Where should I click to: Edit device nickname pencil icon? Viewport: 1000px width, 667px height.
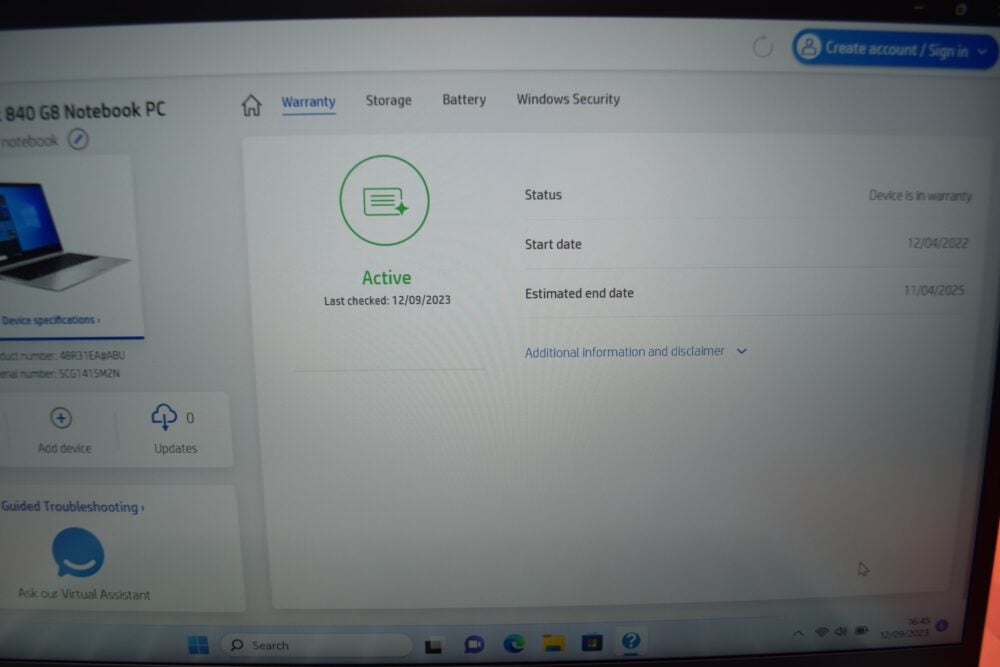pos(78,139)
